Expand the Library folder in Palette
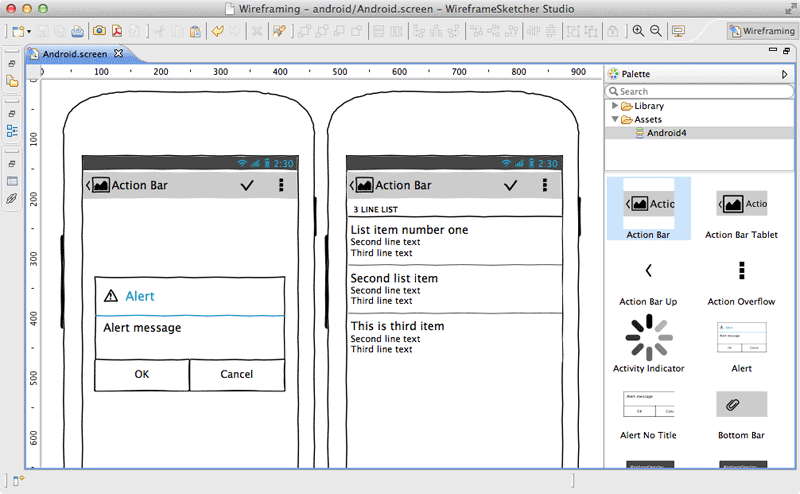 point(615,106)
